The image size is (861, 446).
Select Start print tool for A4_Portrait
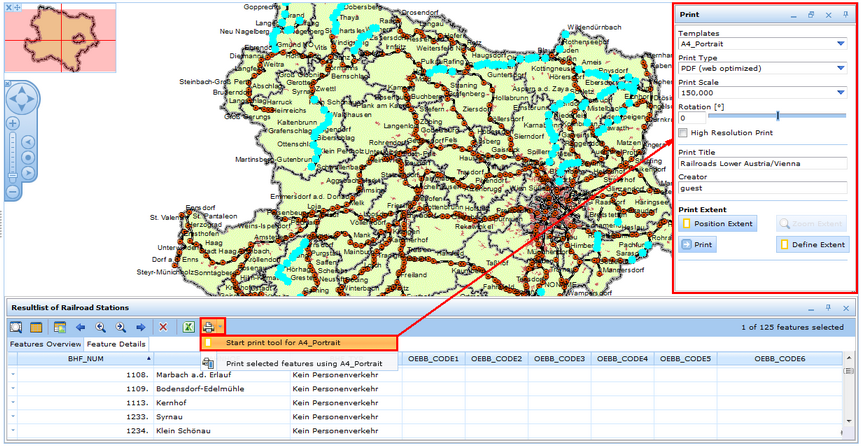(290, 343)
